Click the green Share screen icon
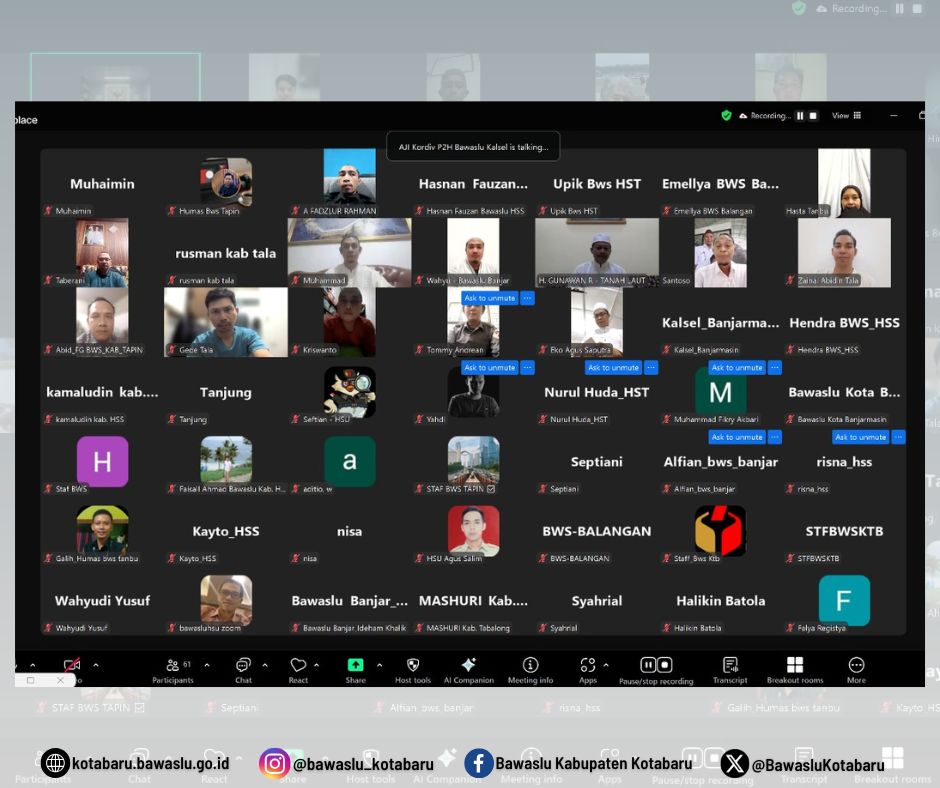 355,664
